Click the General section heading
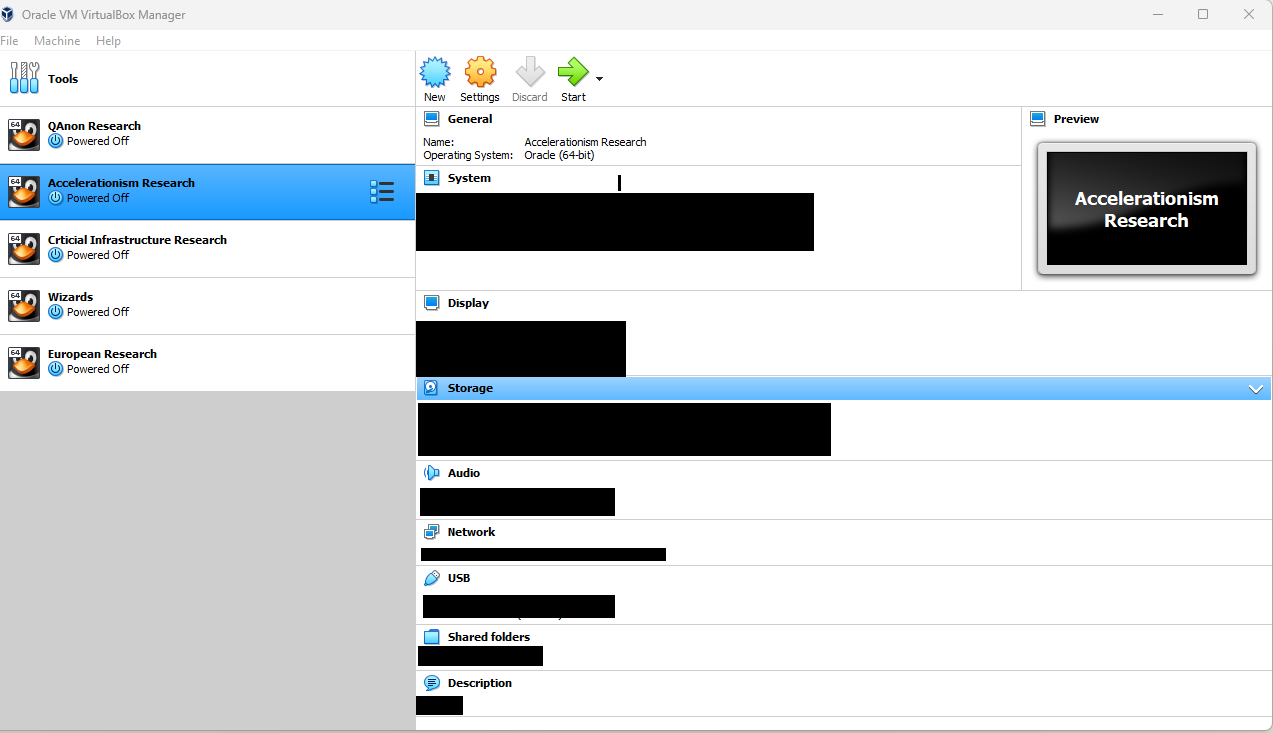Screen dimensions: 1273x733 pyautogui.click(x=470, y=119)
